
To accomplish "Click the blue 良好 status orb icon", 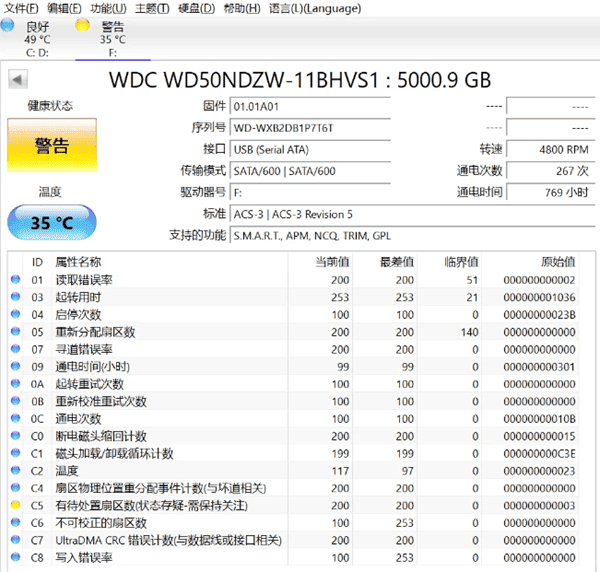I will [7, 25].
